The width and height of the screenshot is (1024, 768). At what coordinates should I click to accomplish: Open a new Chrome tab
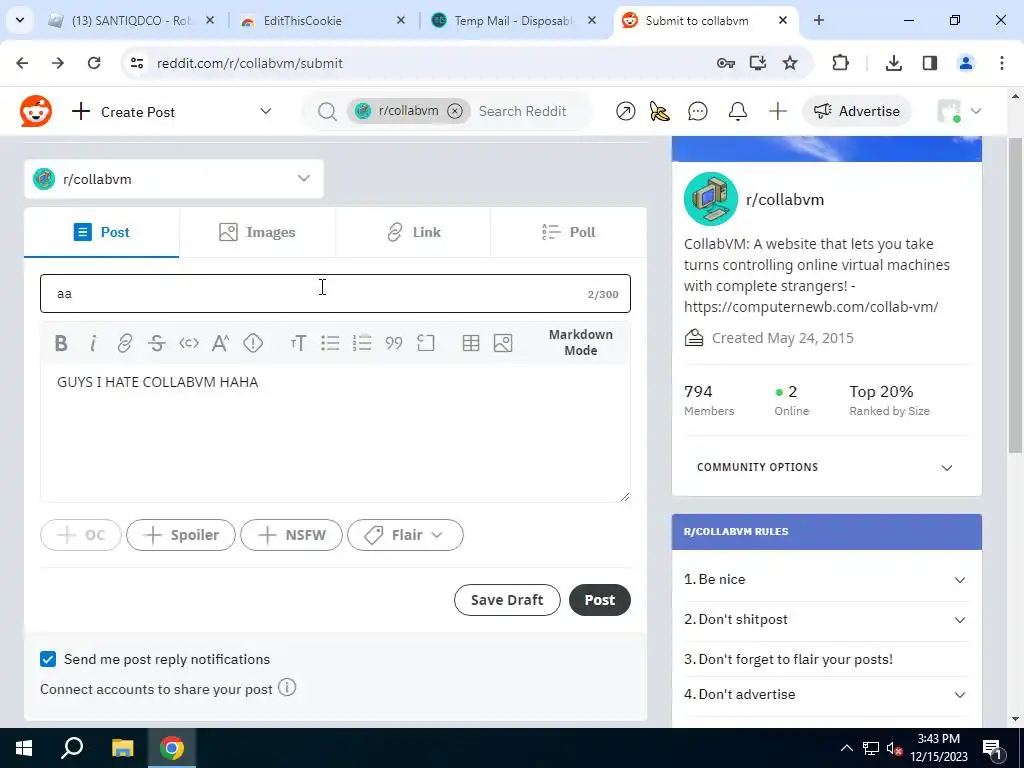818,20
